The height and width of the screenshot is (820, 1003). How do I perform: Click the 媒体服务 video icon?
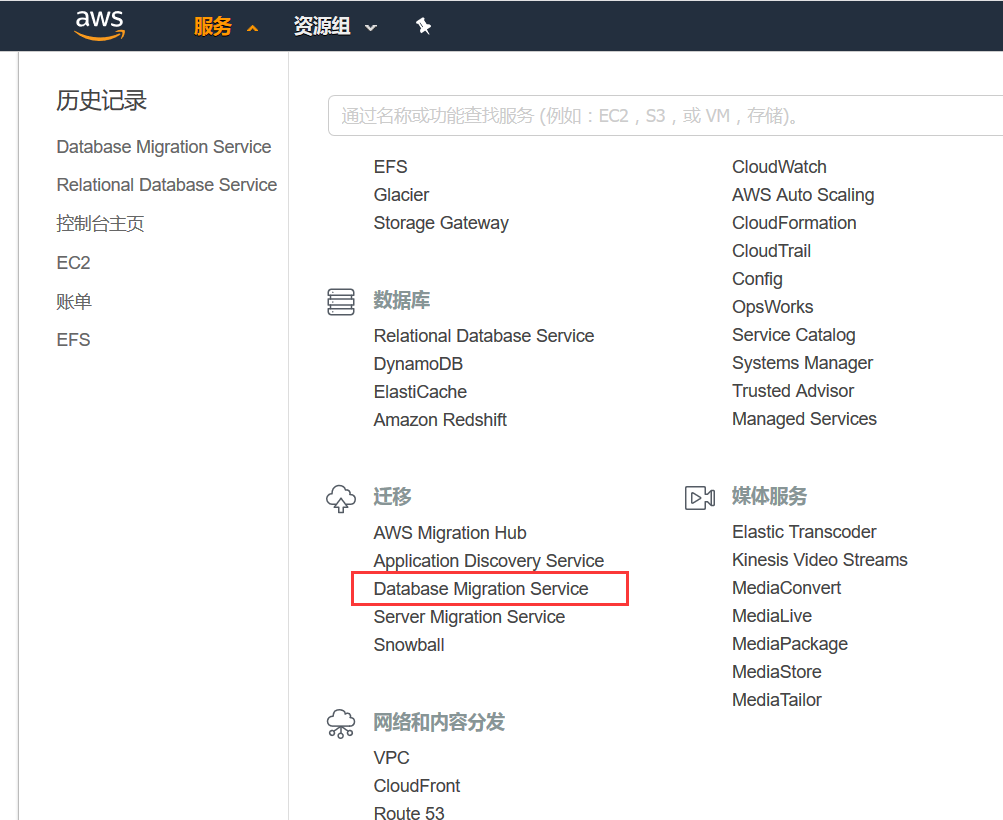tap(700, 498)
